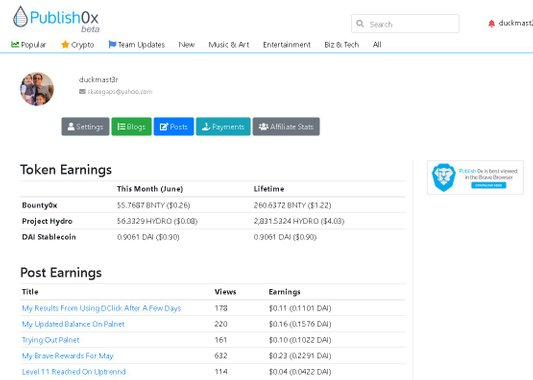This screenshot has width=533, height=380.
Task: Open the Settings button
Action: tap(85, 126)
